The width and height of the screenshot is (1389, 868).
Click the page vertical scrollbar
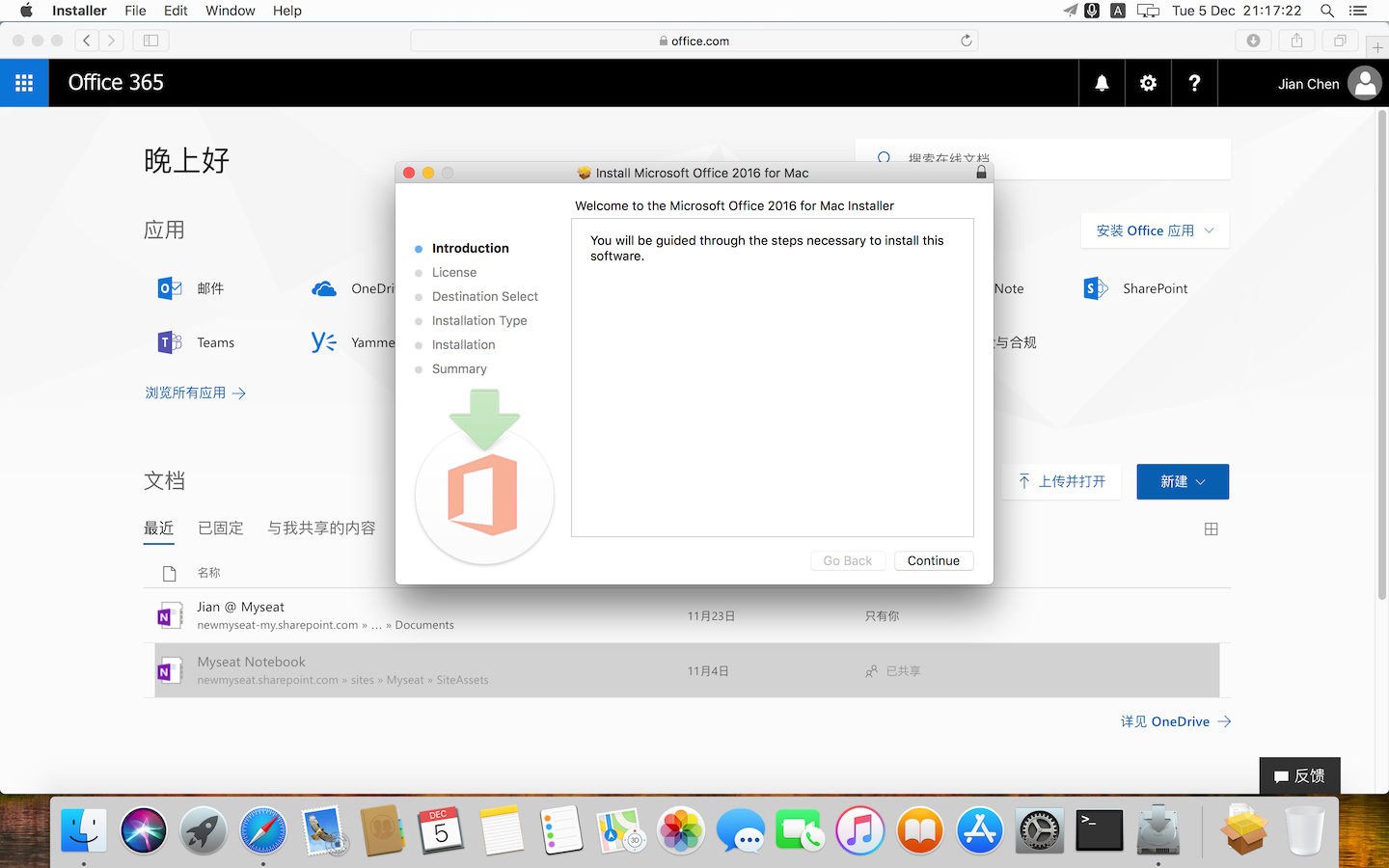coord(1382,357)
